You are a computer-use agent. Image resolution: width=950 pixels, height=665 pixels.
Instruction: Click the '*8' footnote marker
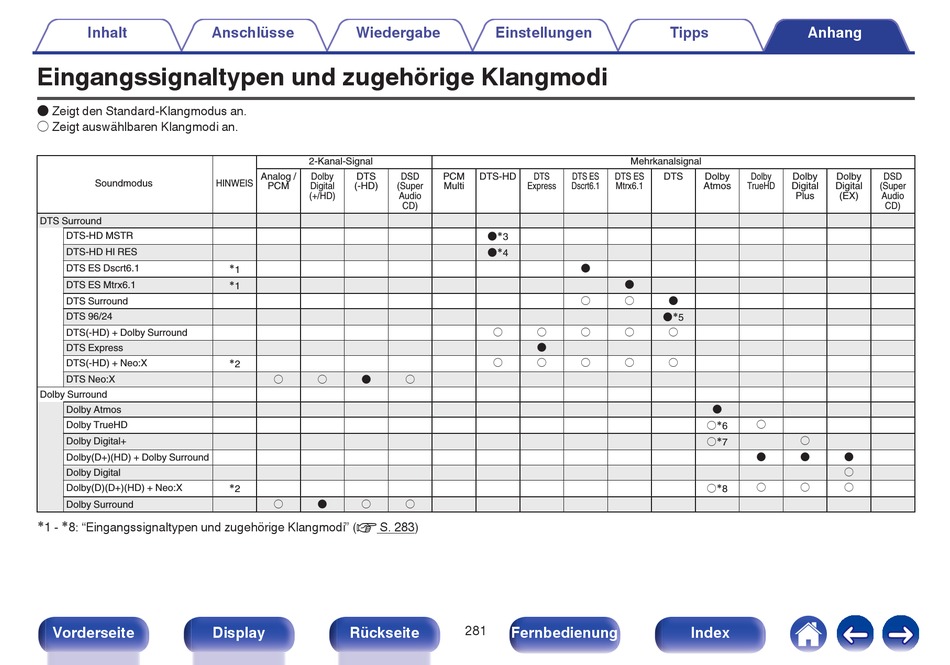click(x=722, y=488)
